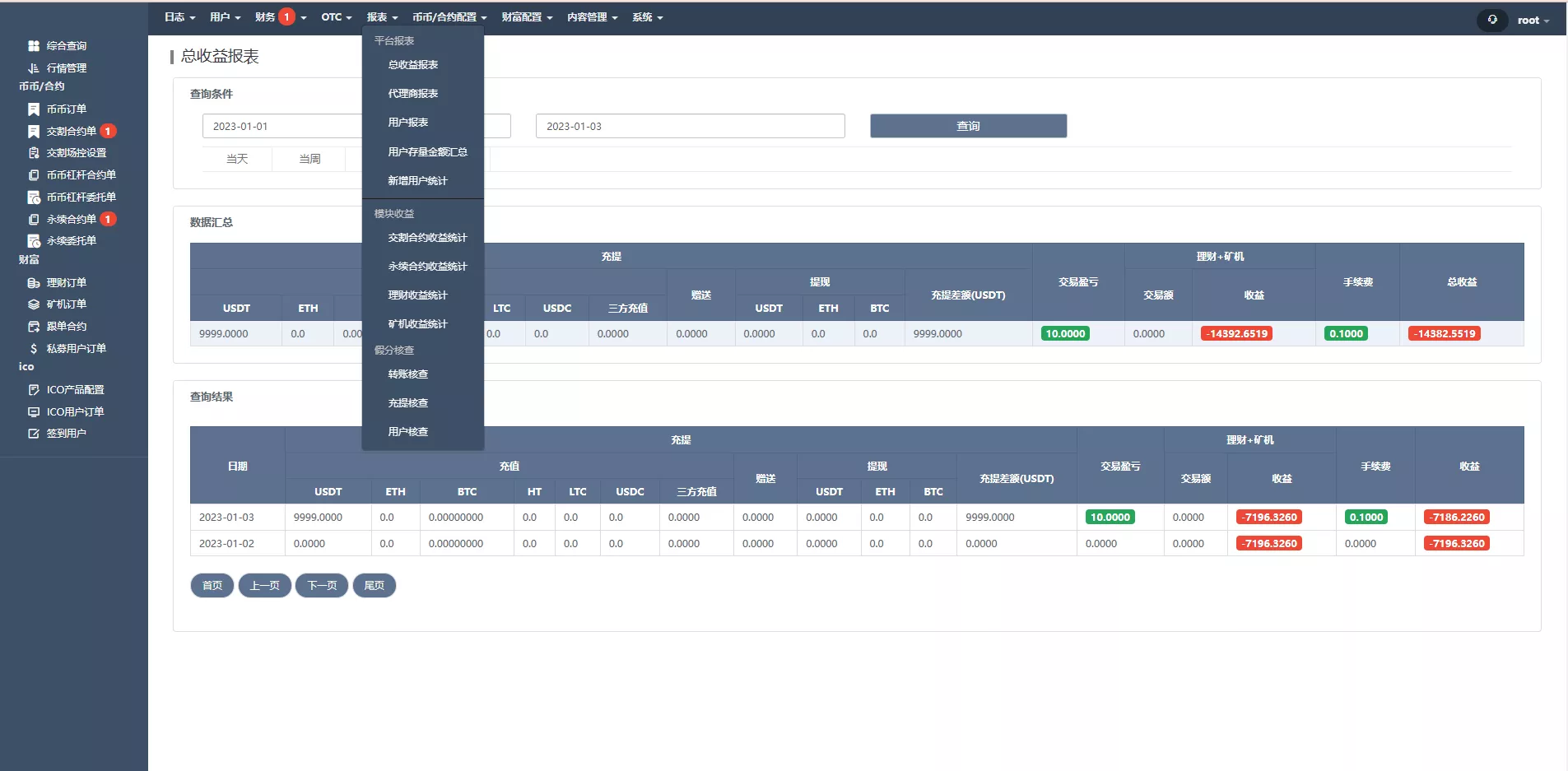Screen dimensions: 1568x771
Task: Click the 理财订单 coins icon
Action: click(34, 283)
